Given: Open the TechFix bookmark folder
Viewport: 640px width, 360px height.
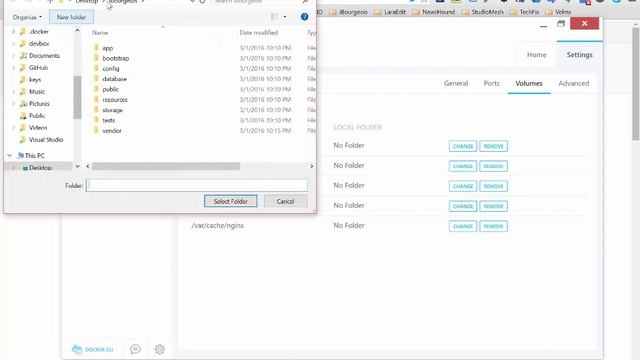Looking at the screenshot, I should click(525, 12).
